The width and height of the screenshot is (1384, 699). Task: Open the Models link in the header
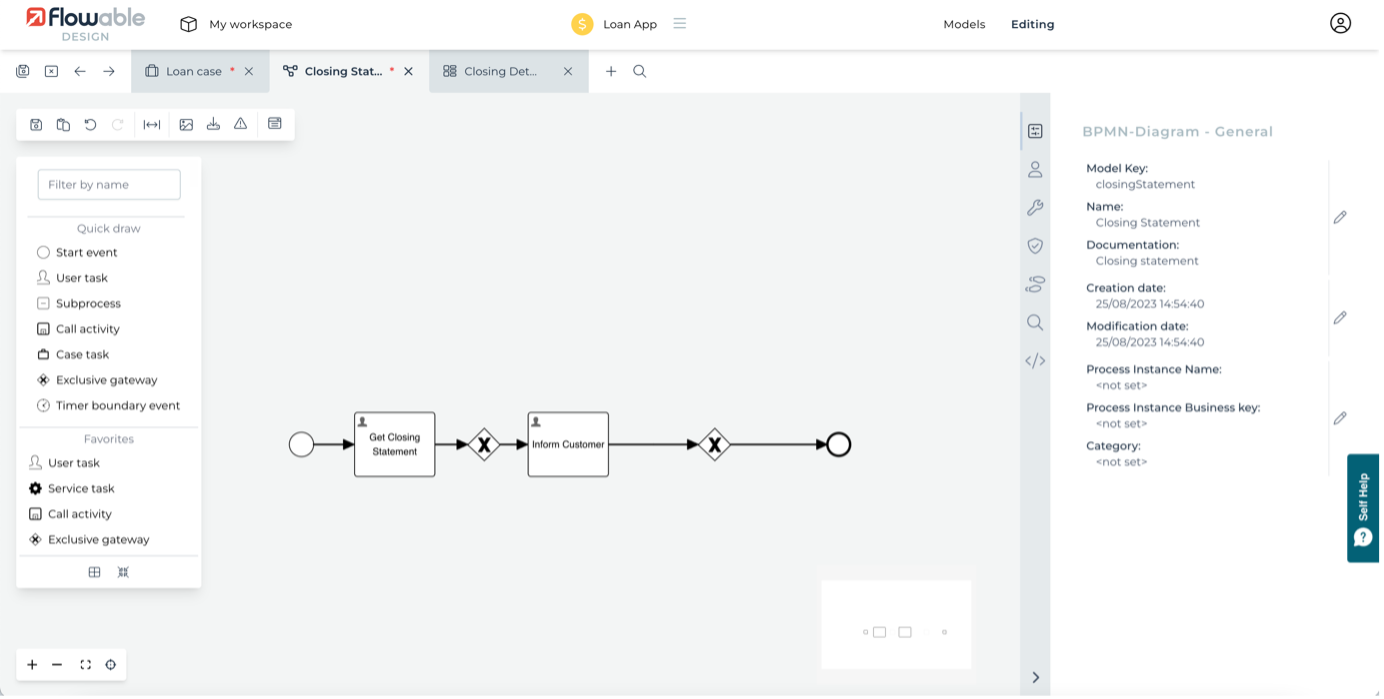click(964, 24)
